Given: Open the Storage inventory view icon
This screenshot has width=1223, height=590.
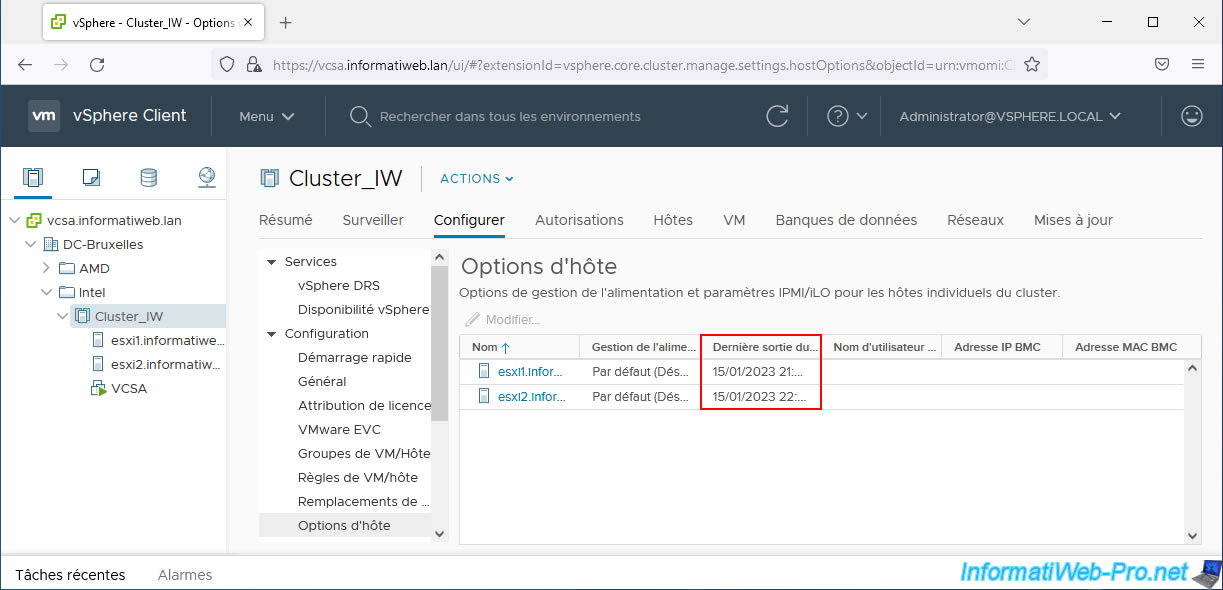Looking at the screenshot, I should 148,178.
